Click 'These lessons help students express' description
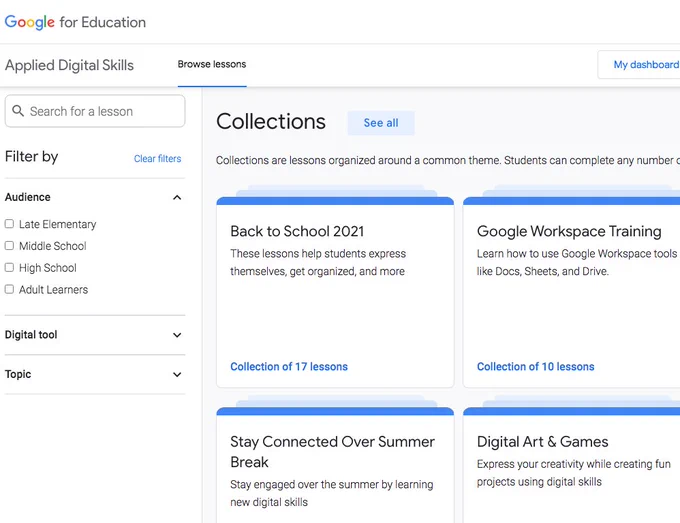 (x=318, y=262)
